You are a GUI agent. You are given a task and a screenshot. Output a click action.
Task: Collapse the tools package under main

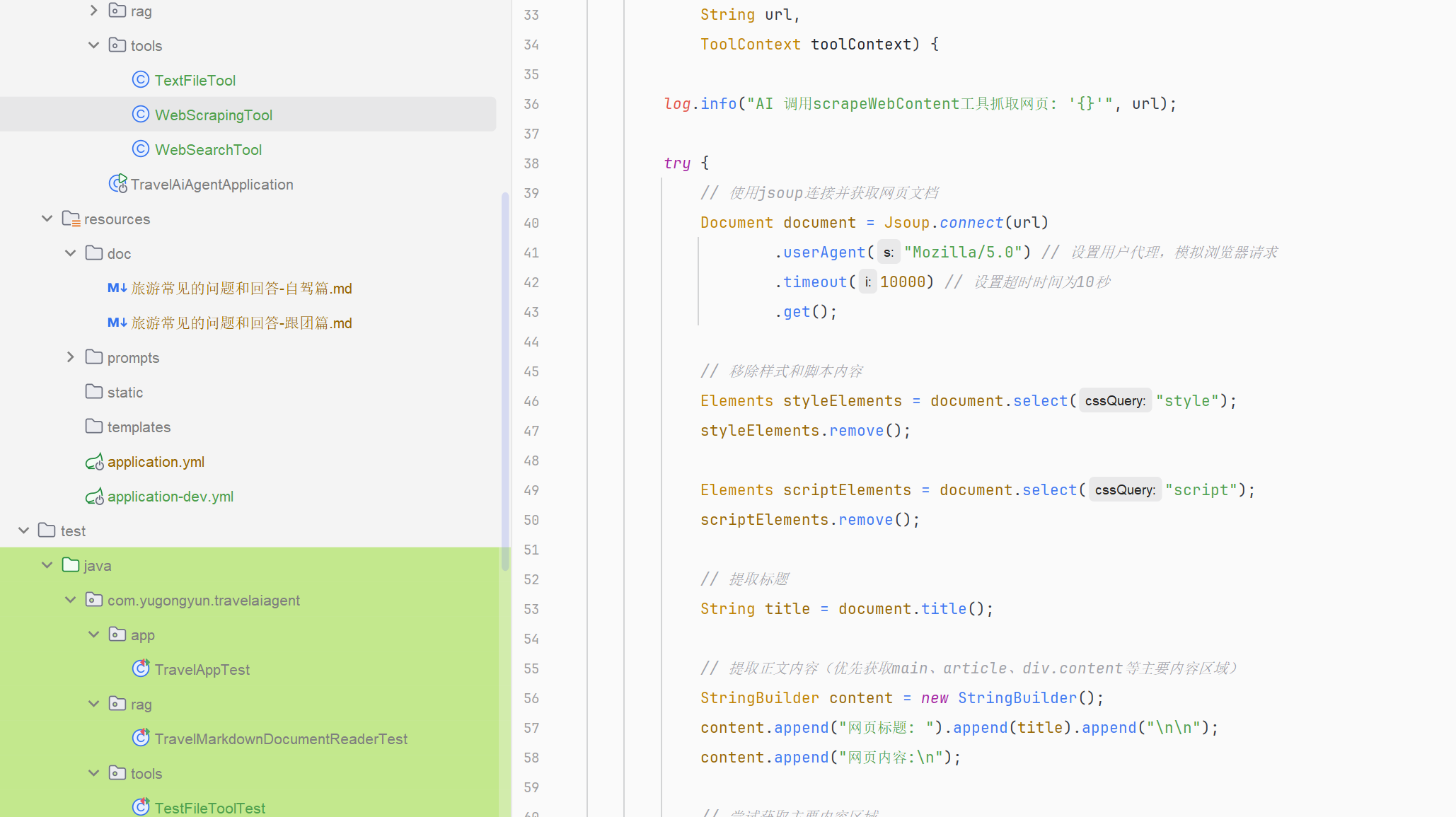pyautogui.click(x=93, y=45)
